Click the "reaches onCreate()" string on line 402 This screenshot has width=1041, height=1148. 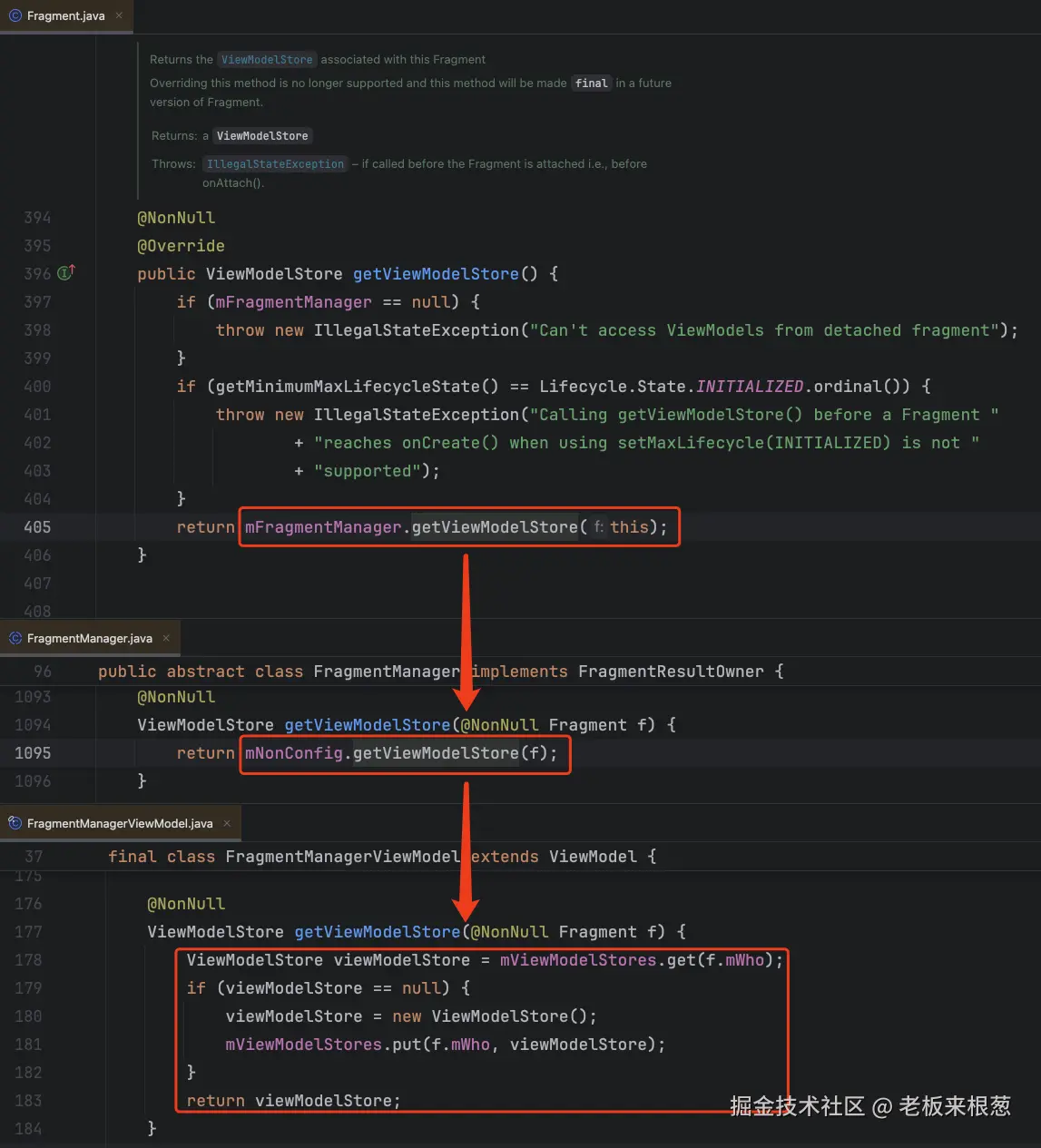click(646, 443)
